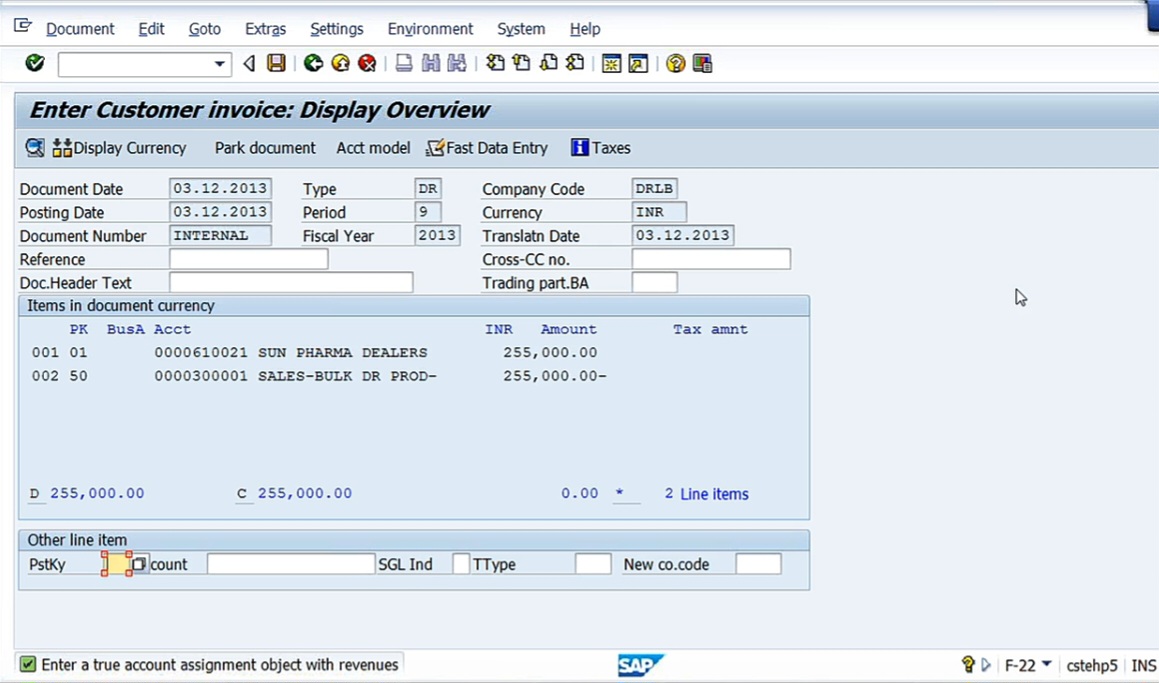Click the green Back arrow icon
This screenshot has width=1159, height=683.
313,64
